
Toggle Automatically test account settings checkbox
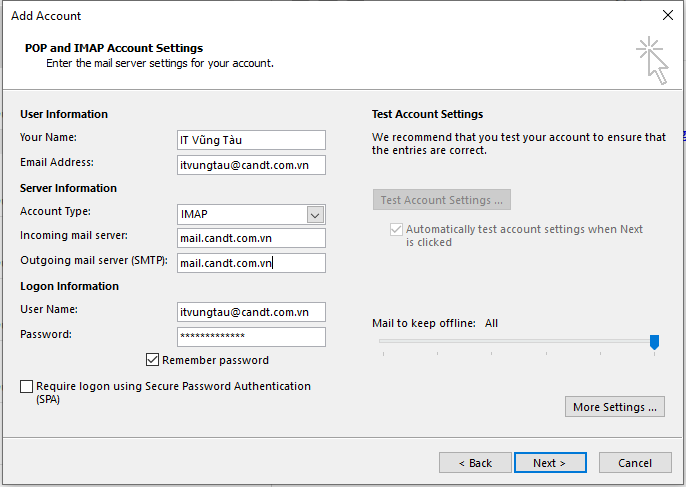coord(396,229)
